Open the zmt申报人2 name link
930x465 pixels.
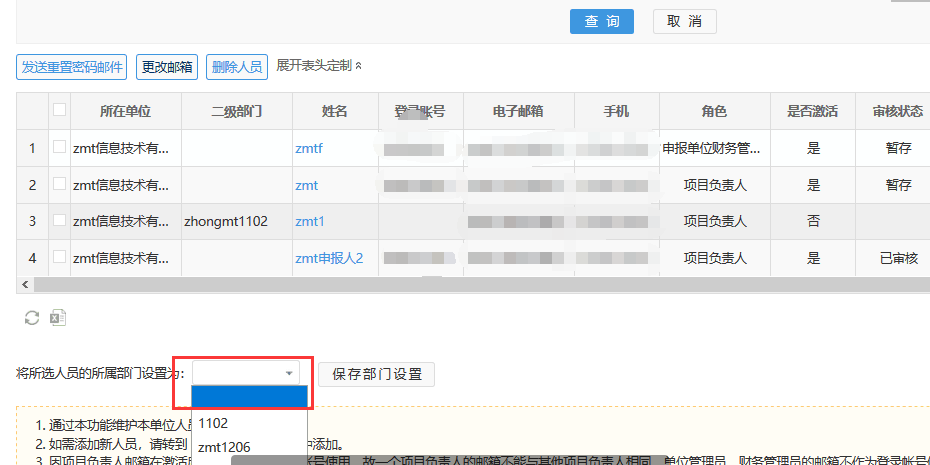point(329,259)
